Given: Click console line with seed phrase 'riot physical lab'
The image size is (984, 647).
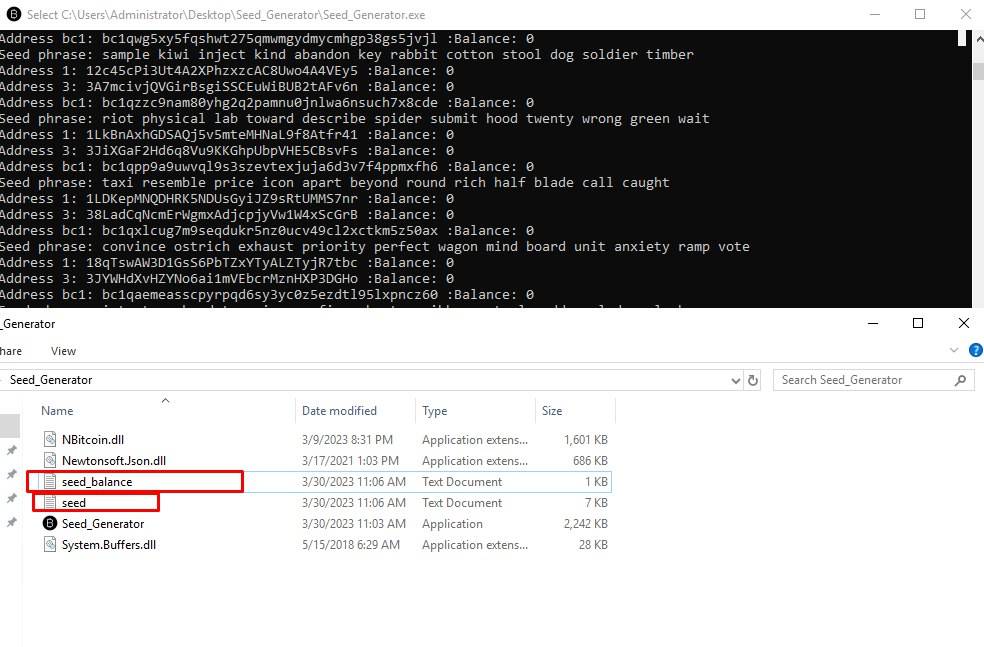Looking at the screenshot, I should (x=355, y=119).
